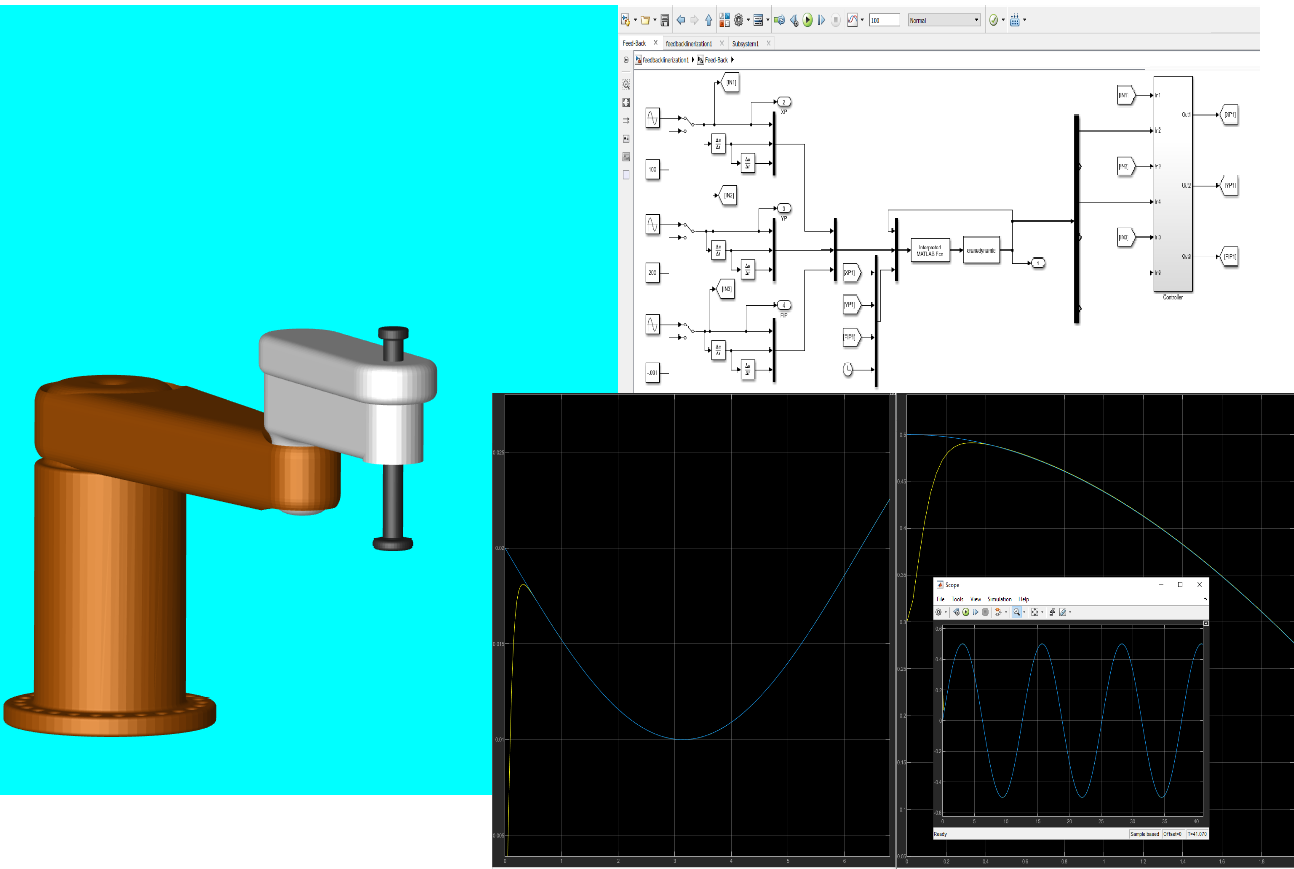Expand the Scope zoom options dropdown arrow
The image size is (1294, 869).
1025,612
